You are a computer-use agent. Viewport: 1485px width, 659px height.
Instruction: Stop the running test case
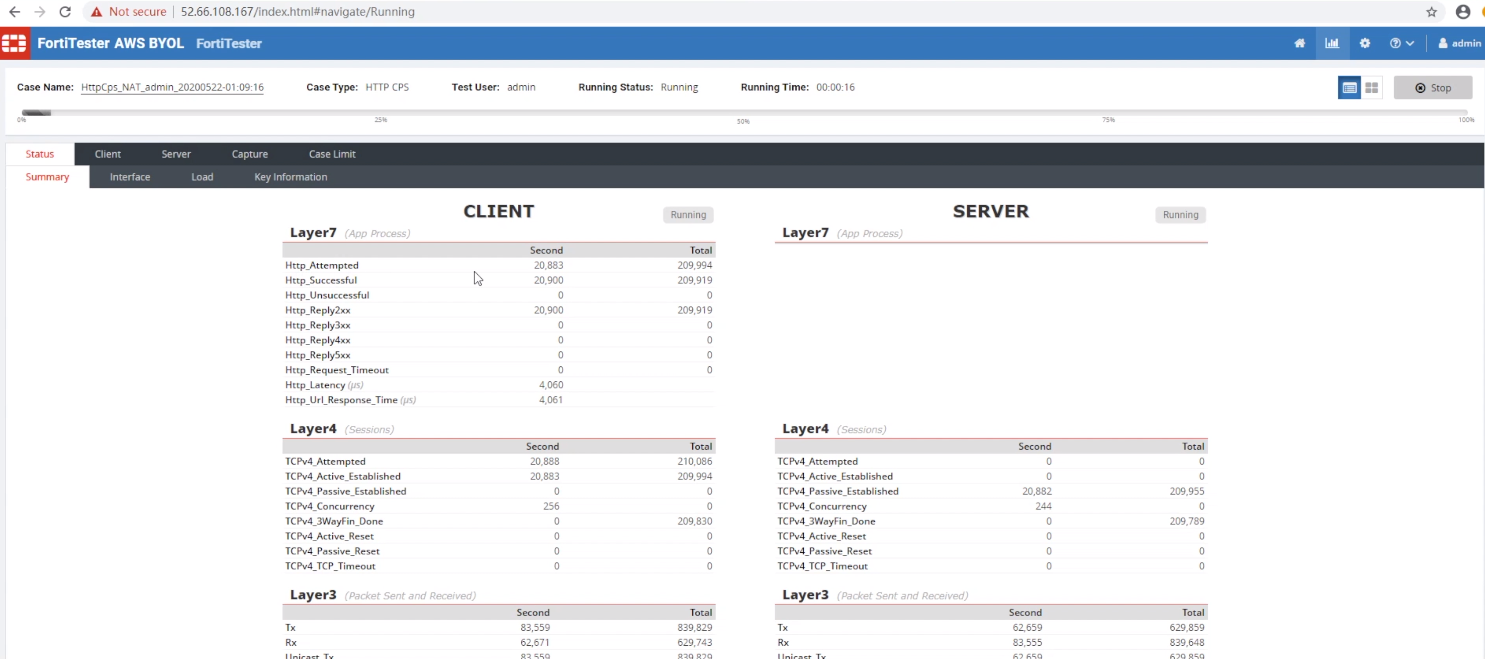point(1433,87)
